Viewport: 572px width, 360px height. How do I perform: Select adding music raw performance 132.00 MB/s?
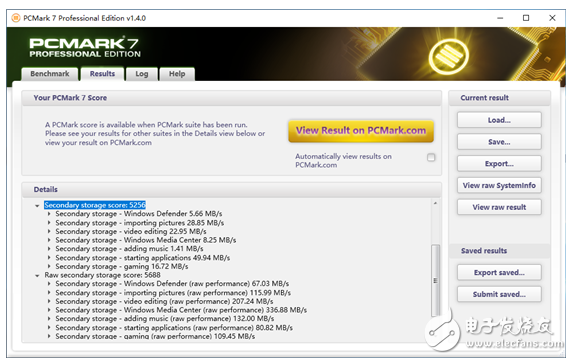165,319
